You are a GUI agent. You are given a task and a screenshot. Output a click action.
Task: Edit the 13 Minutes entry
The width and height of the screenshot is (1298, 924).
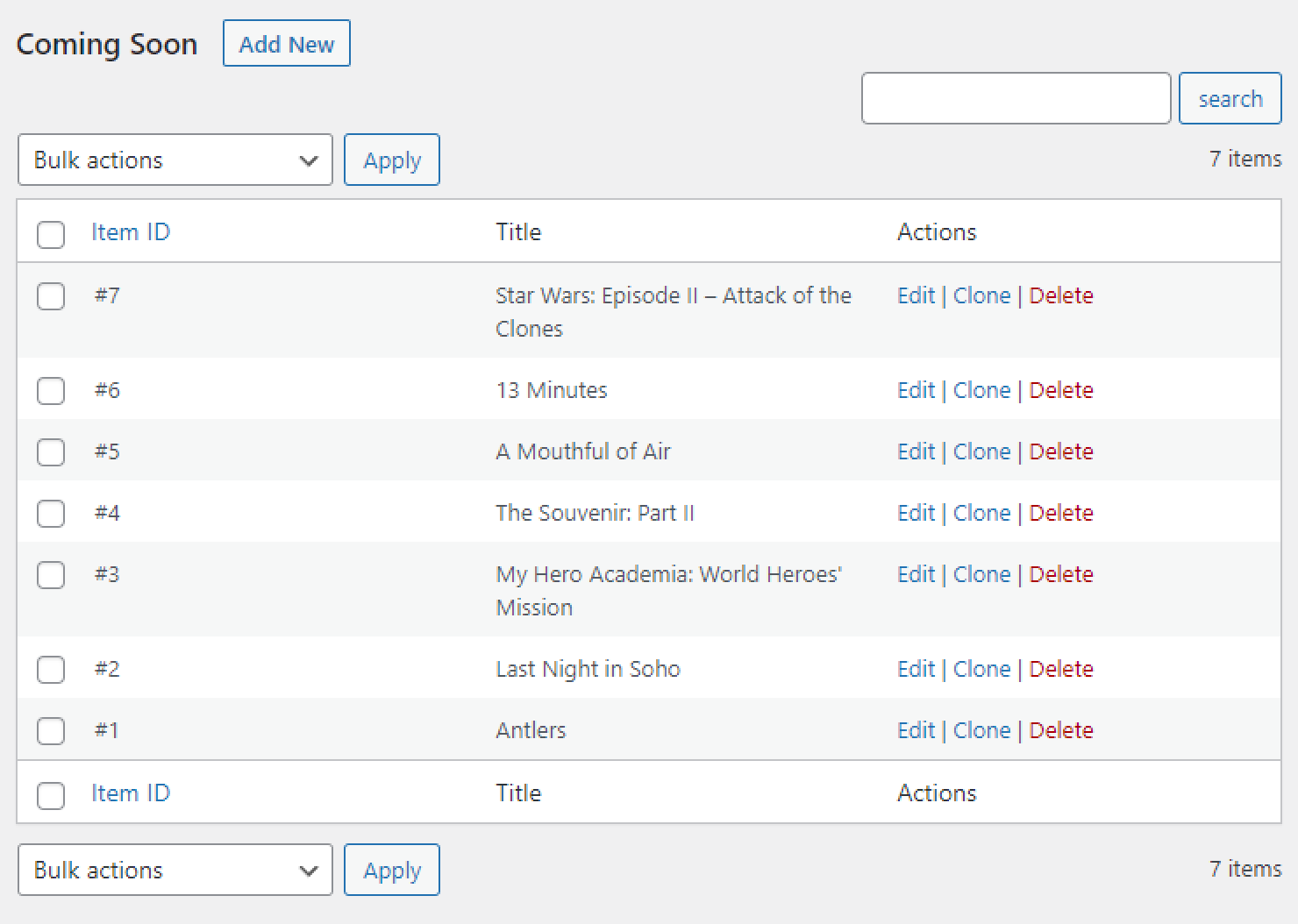click(x=916, y=390)
